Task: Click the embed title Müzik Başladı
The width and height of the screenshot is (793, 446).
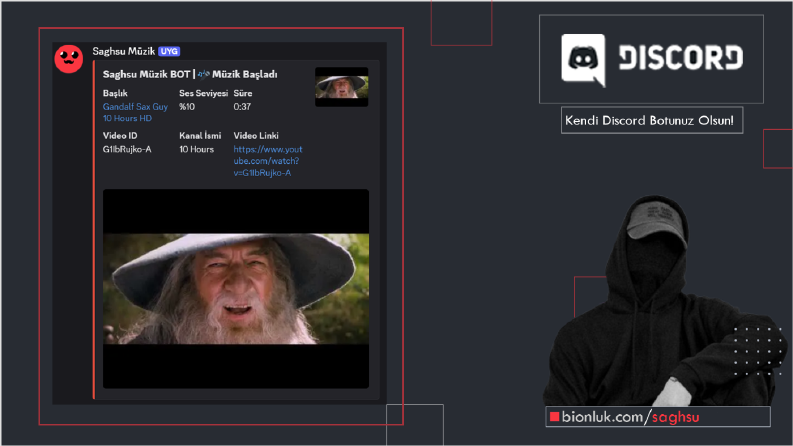Action: 244,74
